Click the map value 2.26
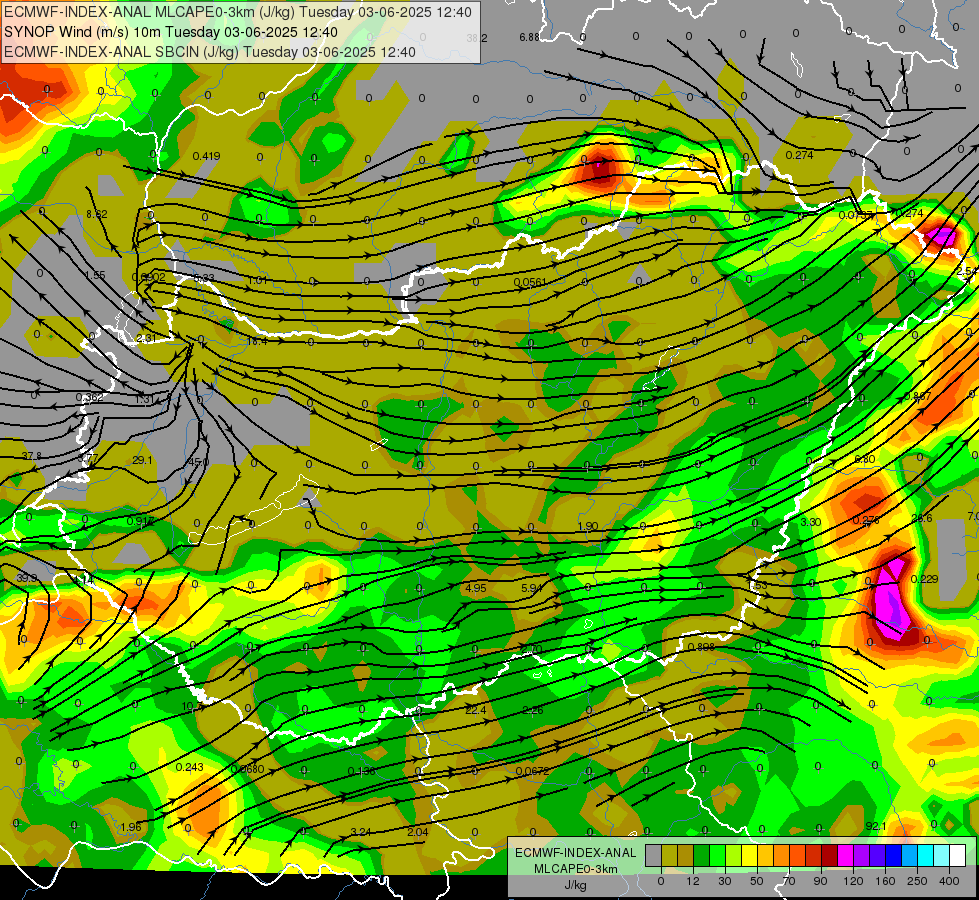This screenshot has width=979, height=900. coord(533,710)
